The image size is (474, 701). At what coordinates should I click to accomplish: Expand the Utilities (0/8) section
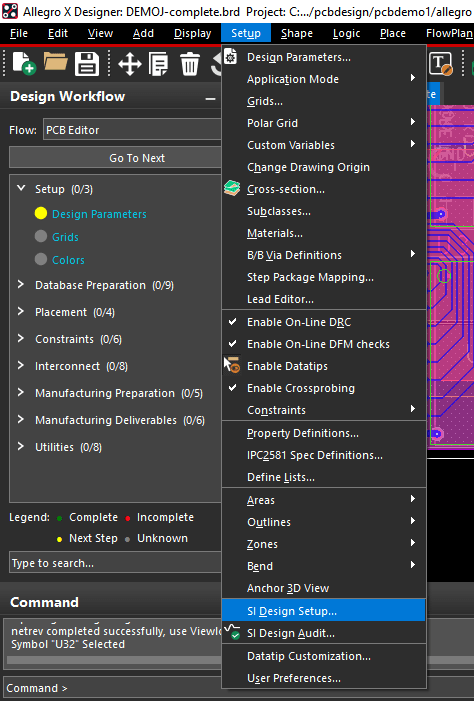tap(21, 446)
